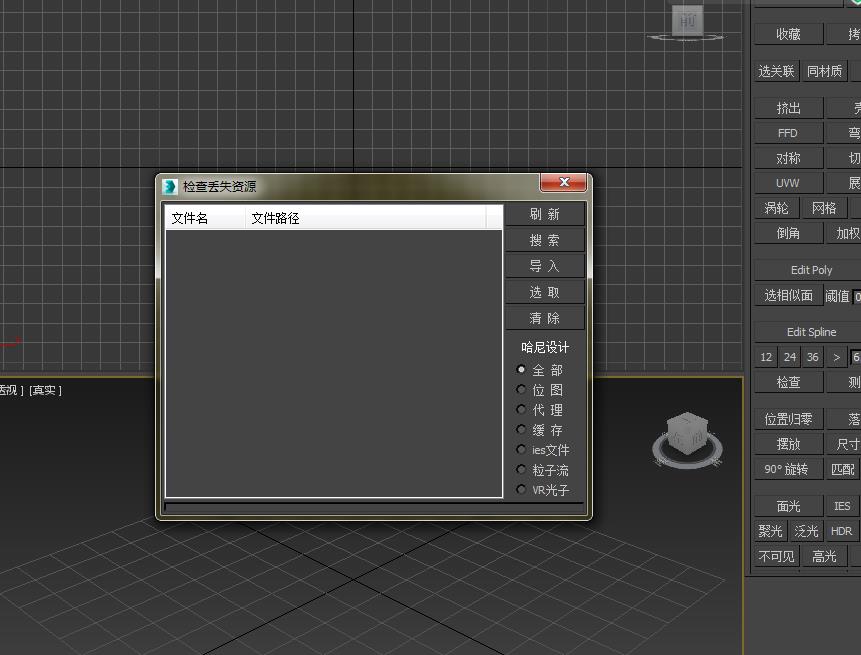Image resolution: width=861 pixels, height=655 pixels.
Task: Click the 不可见 button
Action: 776,556
